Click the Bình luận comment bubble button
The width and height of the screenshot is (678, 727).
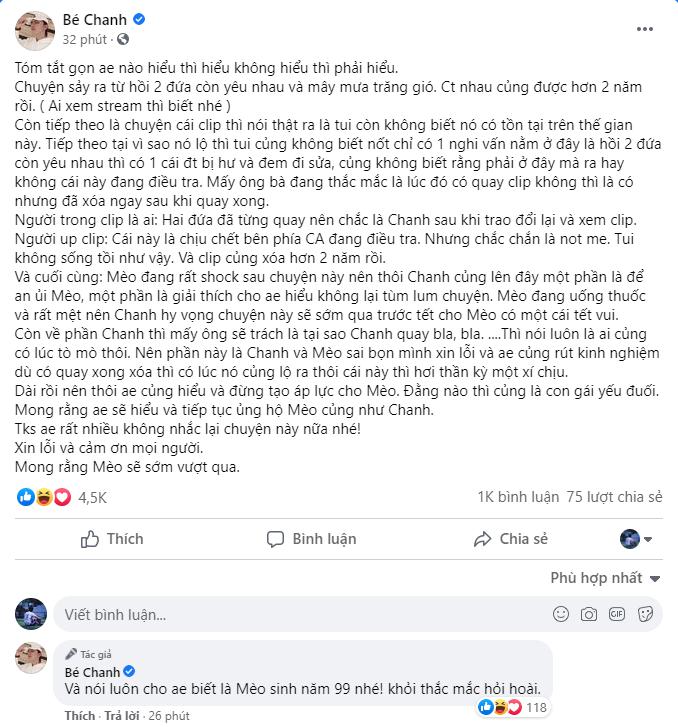[310, 539]
